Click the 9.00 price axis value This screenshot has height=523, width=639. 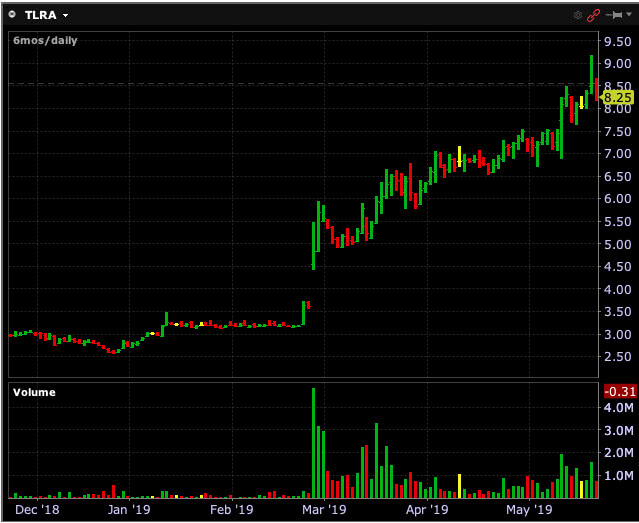coord(617,64)
